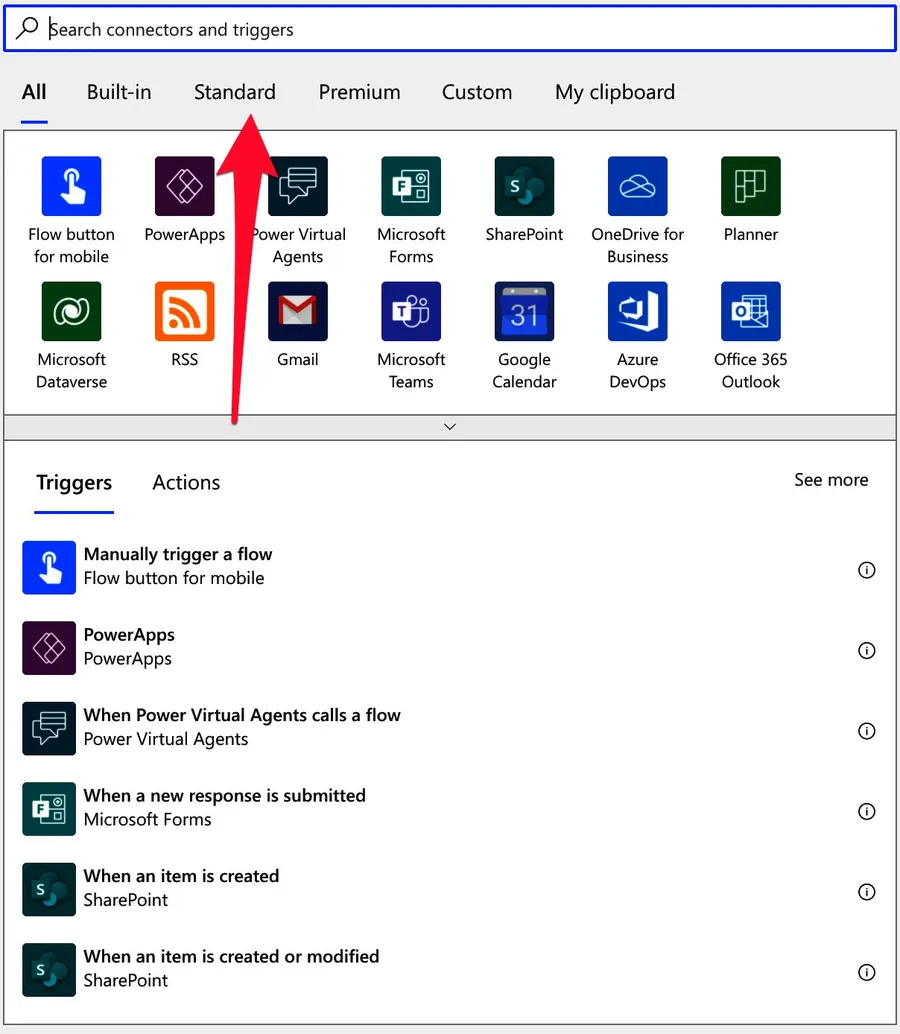
Task: Select the Power Virtual Agents connector
Action: 297,186
